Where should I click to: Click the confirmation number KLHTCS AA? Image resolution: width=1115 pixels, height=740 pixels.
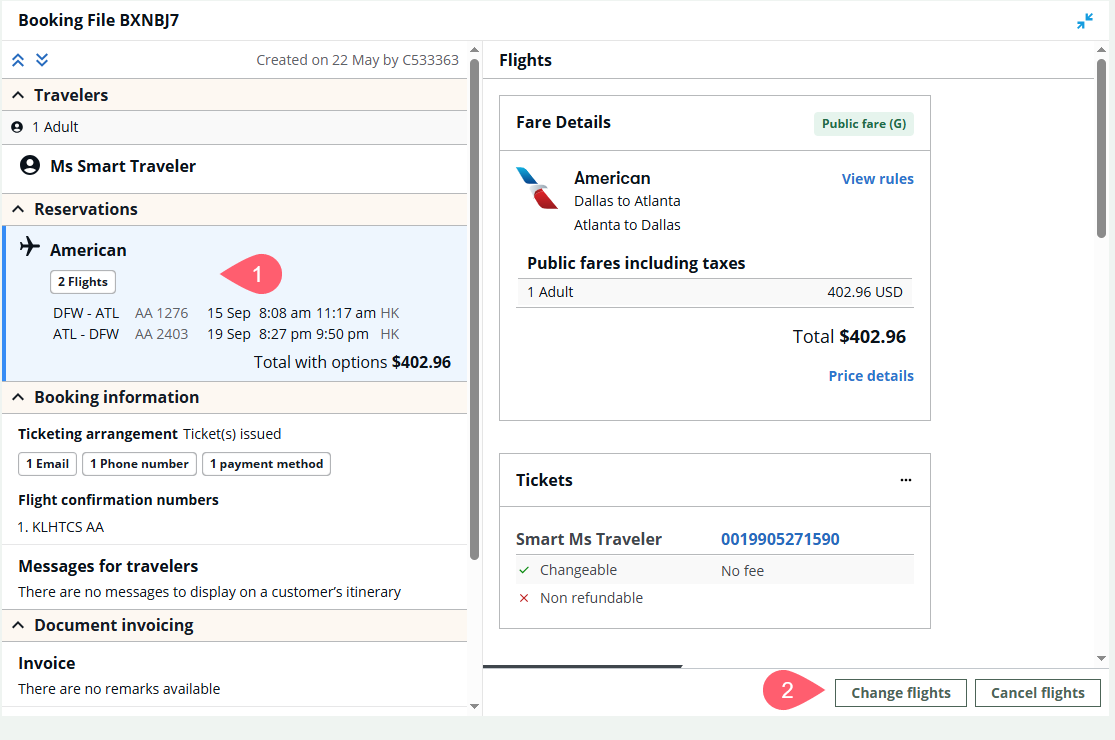coord(68,527)
